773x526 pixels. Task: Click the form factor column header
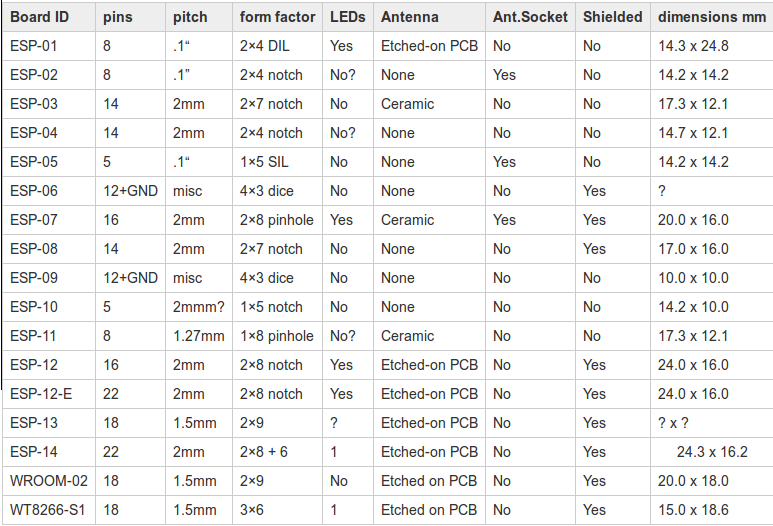(x=277, y=17)
